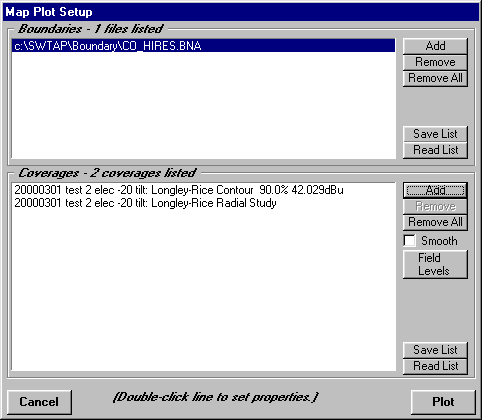Click Add in the Coverages section
This screenshot has width=482, height=420.
(435, 190)
